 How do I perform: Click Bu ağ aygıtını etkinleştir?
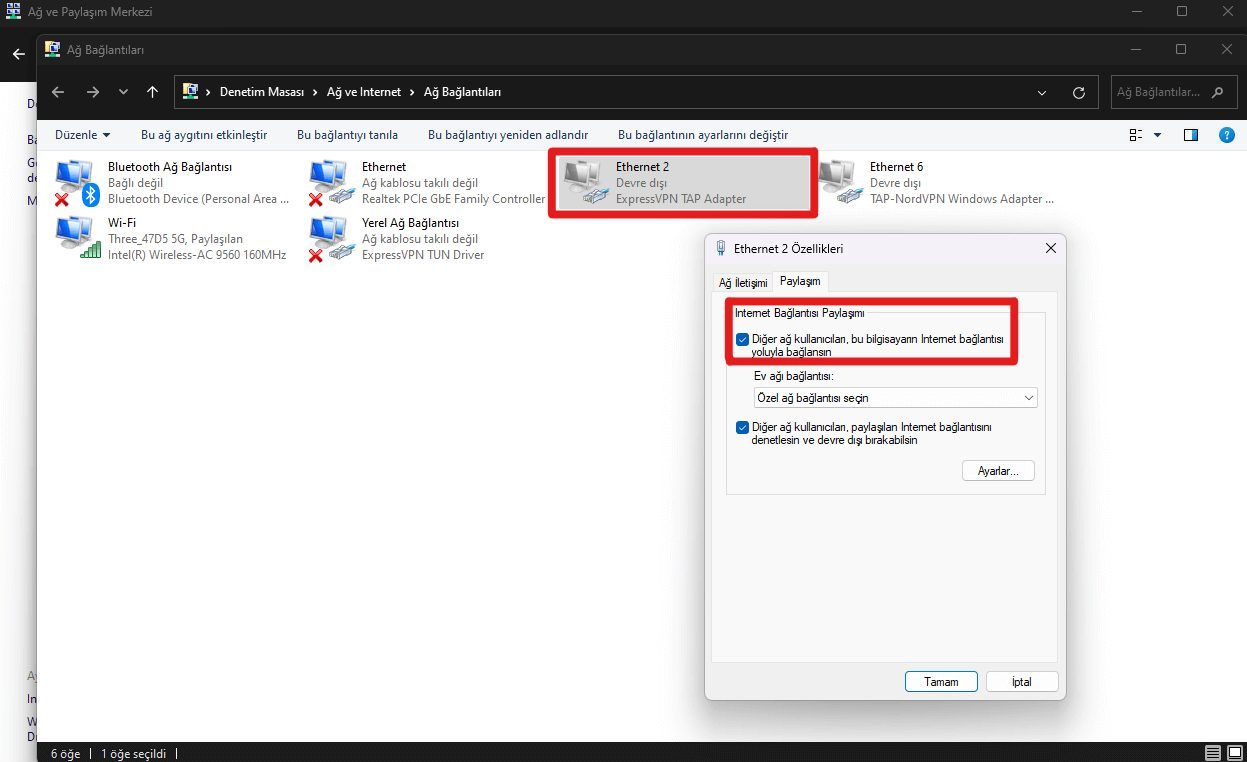[x=204, y=135]
